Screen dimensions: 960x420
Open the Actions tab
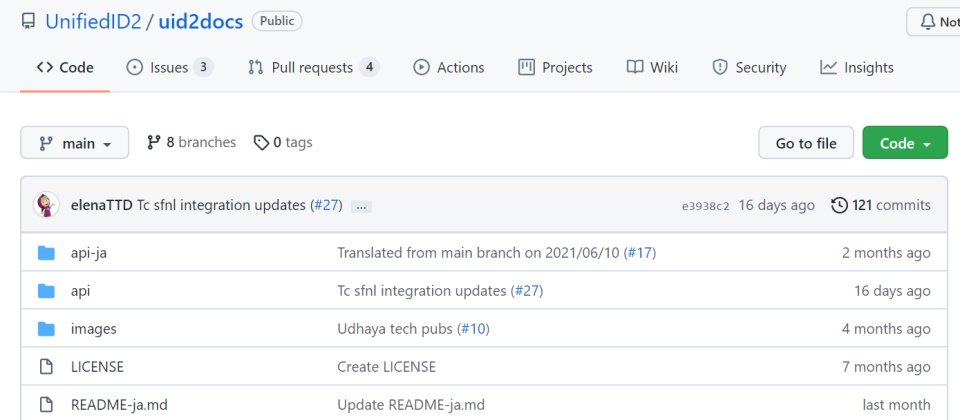point(449,67)
